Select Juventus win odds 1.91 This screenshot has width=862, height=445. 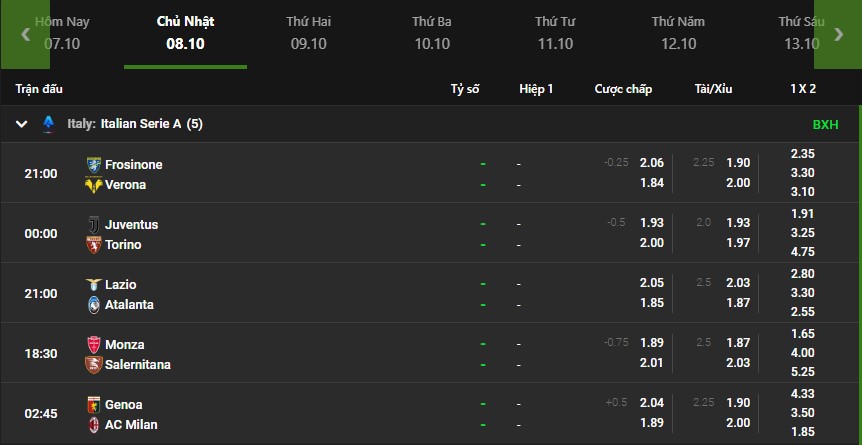tap(802, 214)
